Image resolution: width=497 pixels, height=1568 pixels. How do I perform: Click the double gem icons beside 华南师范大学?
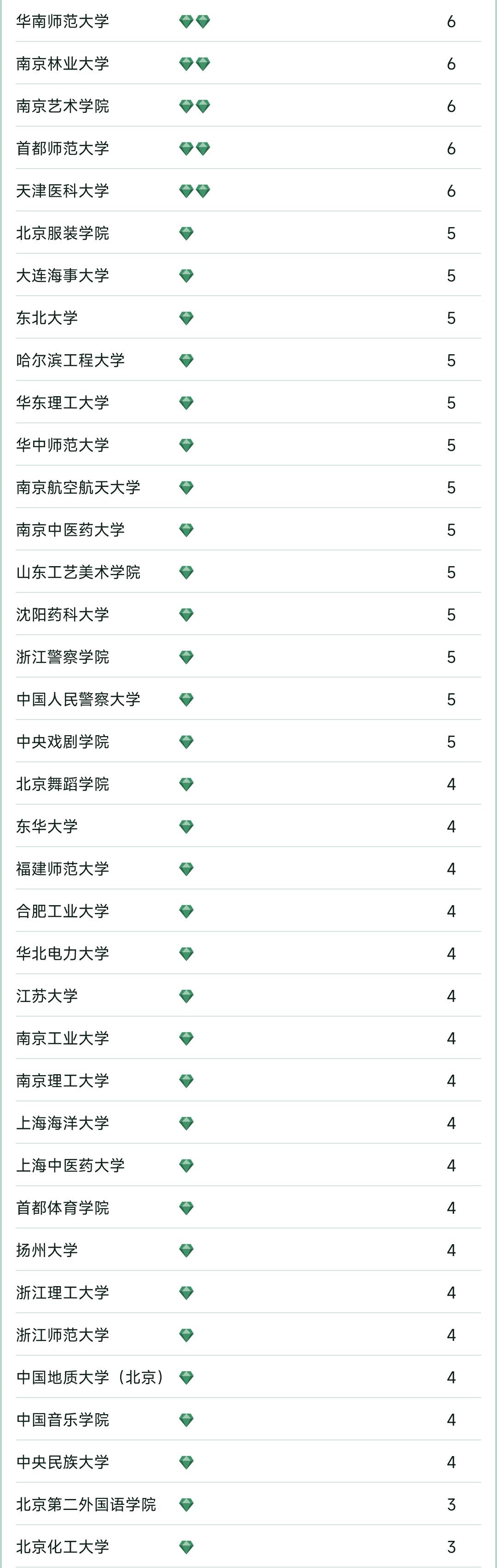195,22
